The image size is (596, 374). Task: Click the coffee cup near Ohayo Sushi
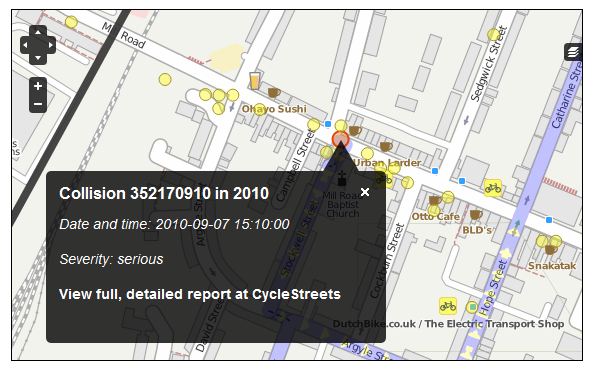tap(274, 92)
